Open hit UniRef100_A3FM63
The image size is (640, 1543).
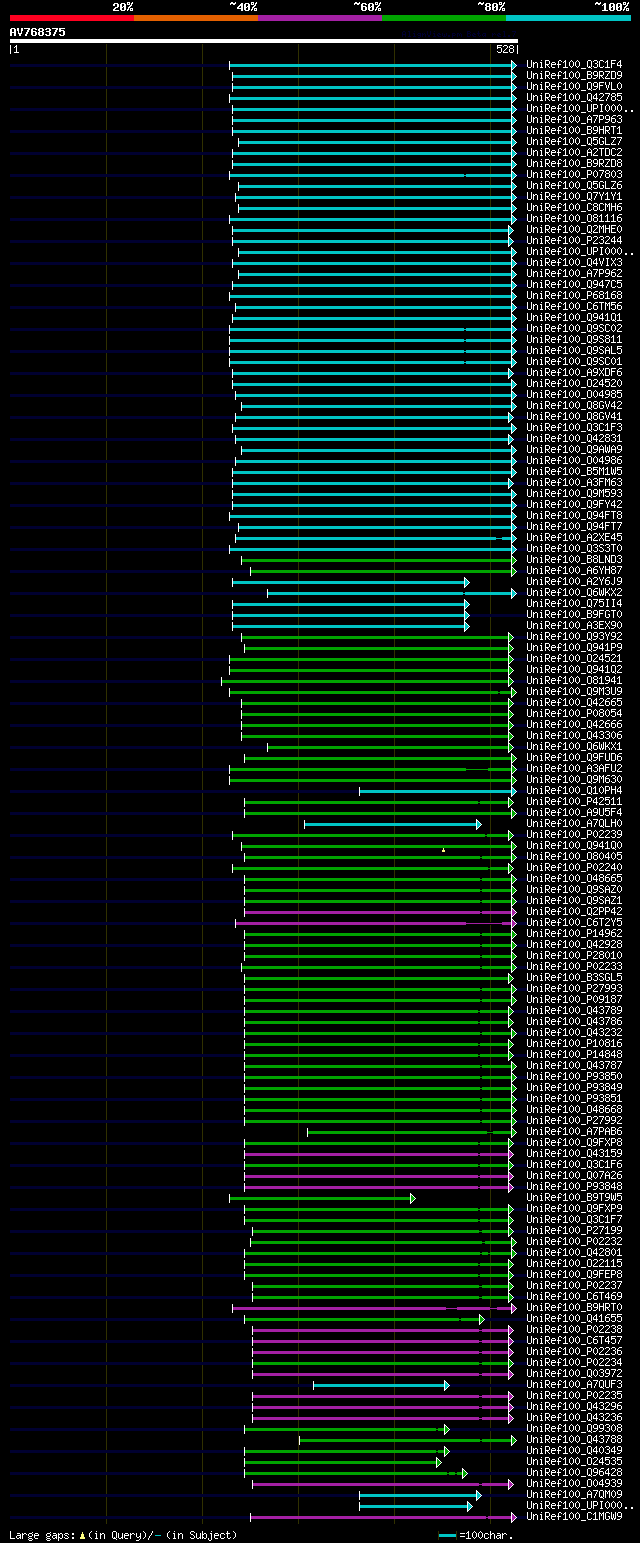574,482
